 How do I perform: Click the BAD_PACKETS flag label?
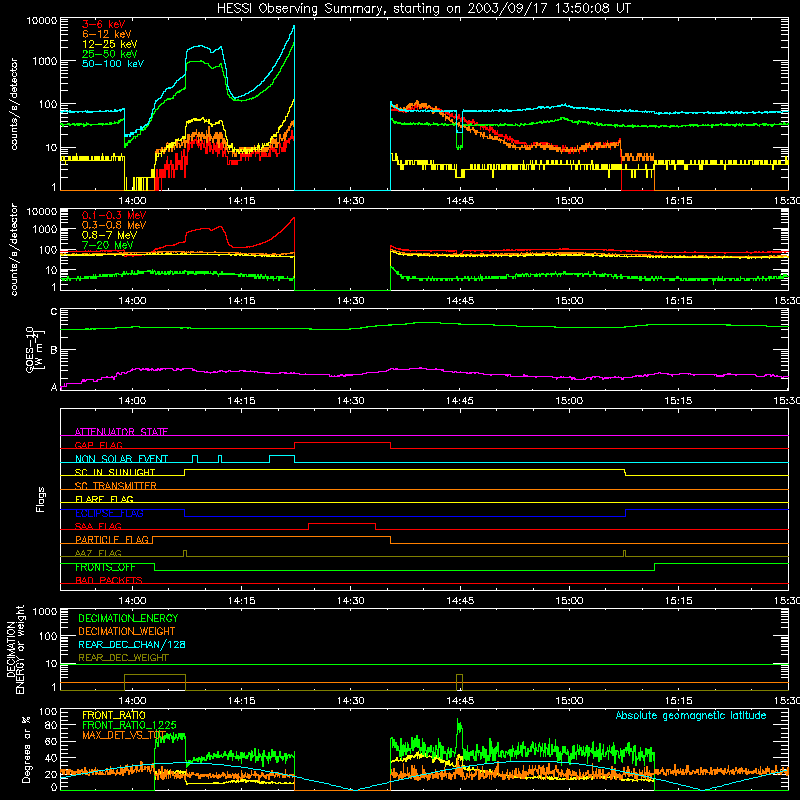[x=109, y=580]
